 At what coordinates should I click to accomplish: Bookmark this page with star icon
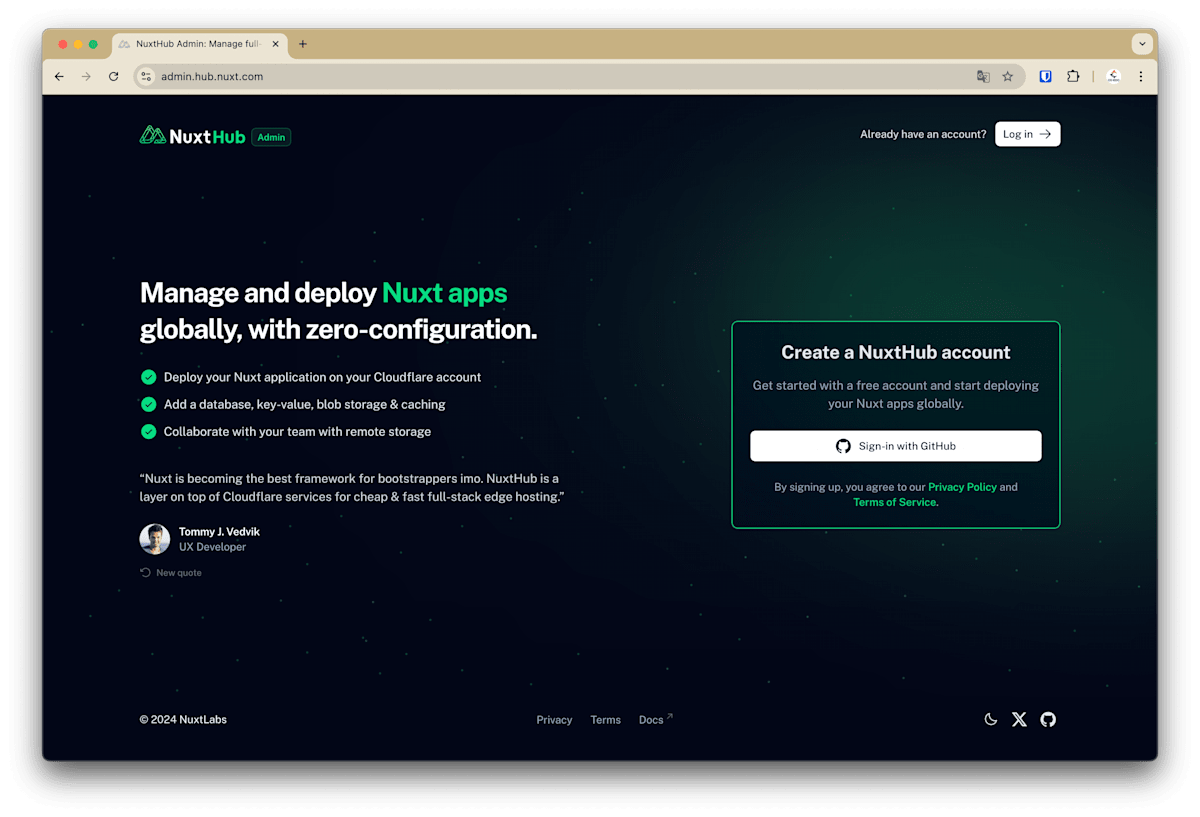(x=1008, y=76)
